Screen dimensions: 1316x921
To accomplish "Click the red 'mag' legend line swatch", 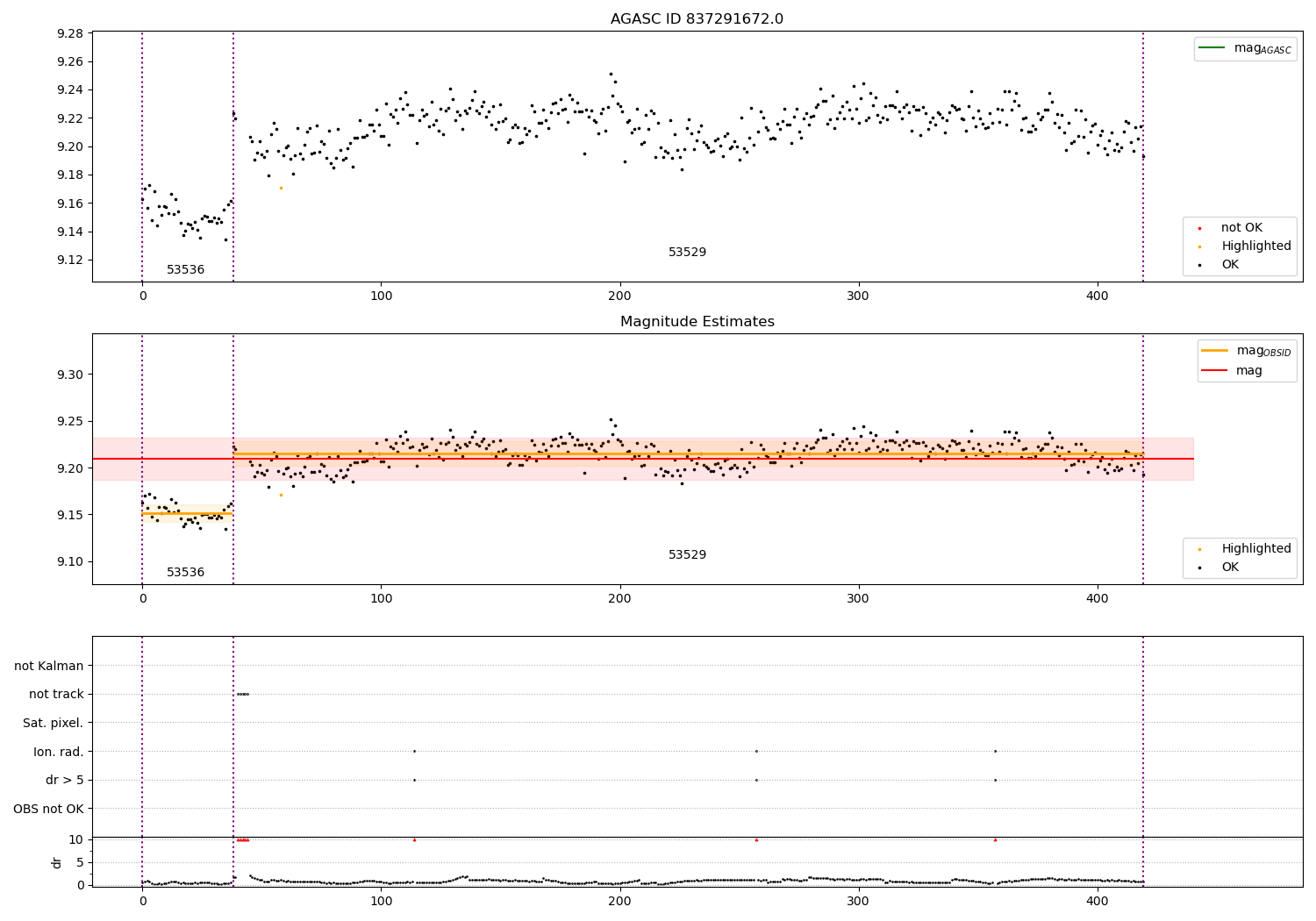I will click(x=1215, y=371).
